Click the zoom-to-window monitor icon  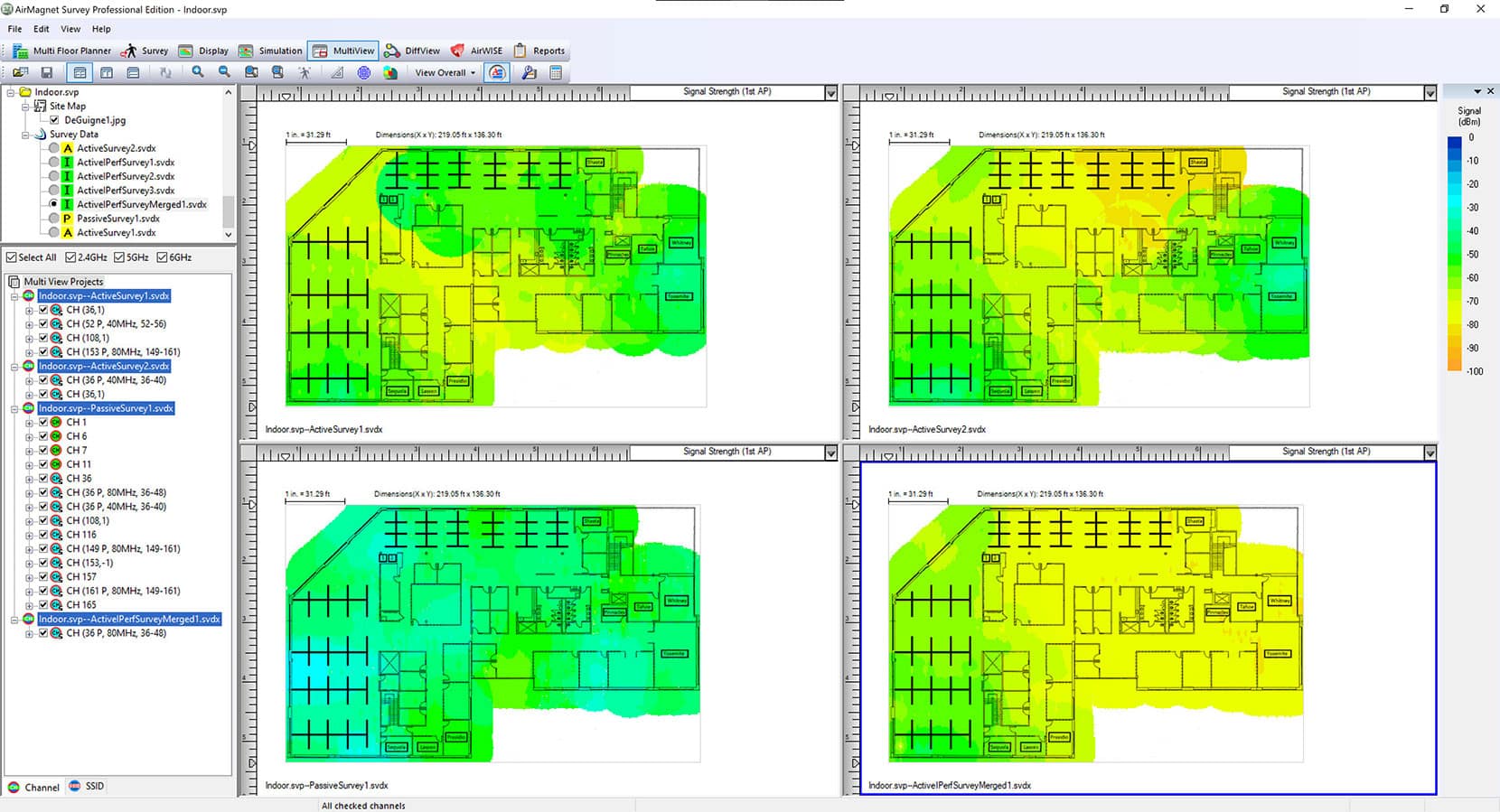pos(251,72)
